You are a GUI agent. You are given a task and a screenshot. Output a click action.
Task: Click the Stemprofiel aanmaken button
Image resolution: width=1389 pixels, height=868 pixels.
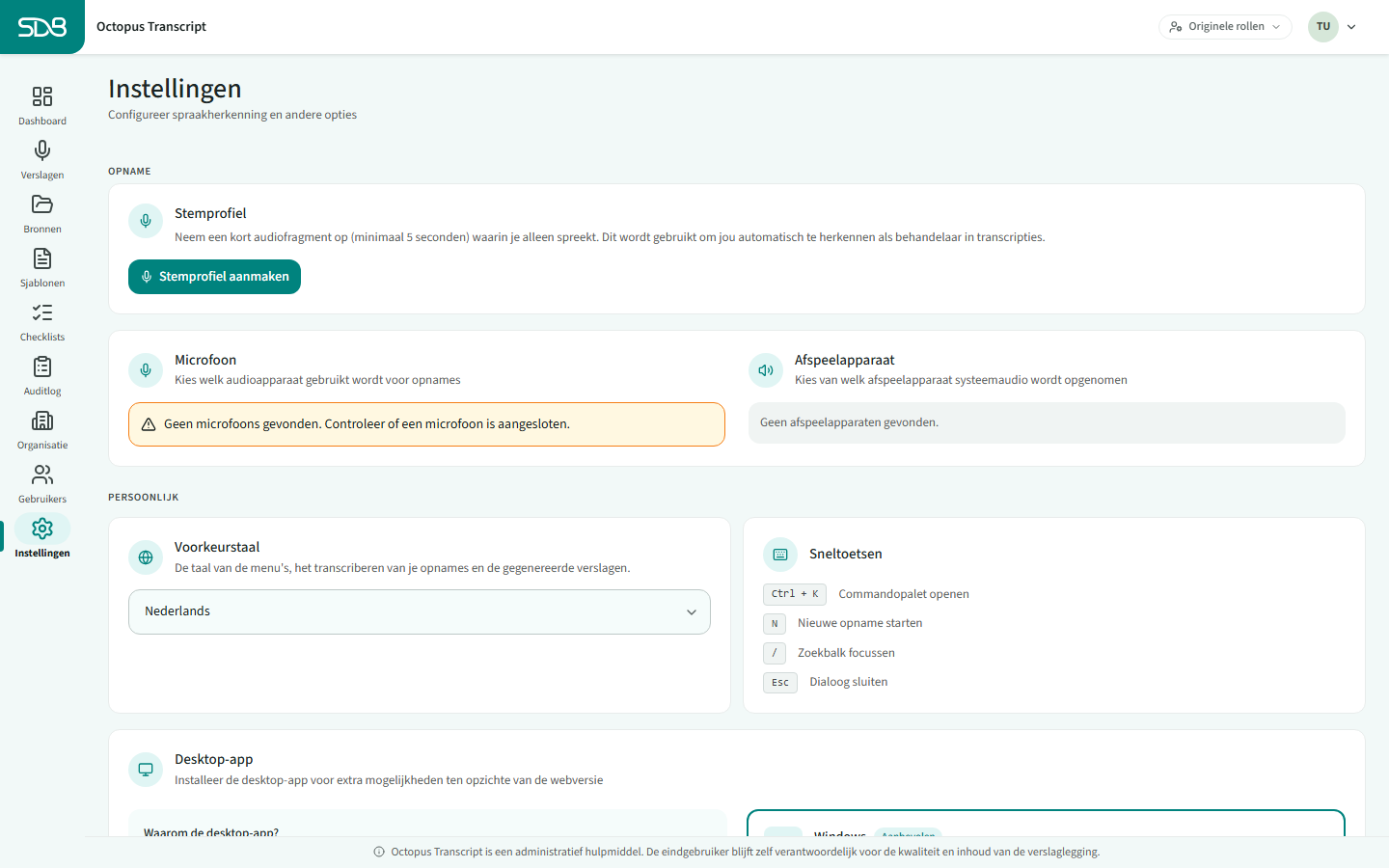(x=214, y=277)
